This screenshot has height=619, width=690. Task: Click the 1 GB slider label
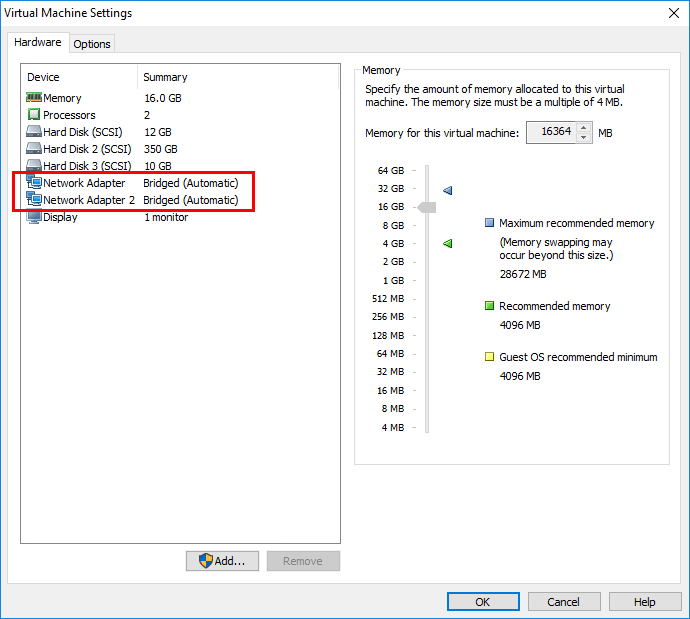[393, 280]
